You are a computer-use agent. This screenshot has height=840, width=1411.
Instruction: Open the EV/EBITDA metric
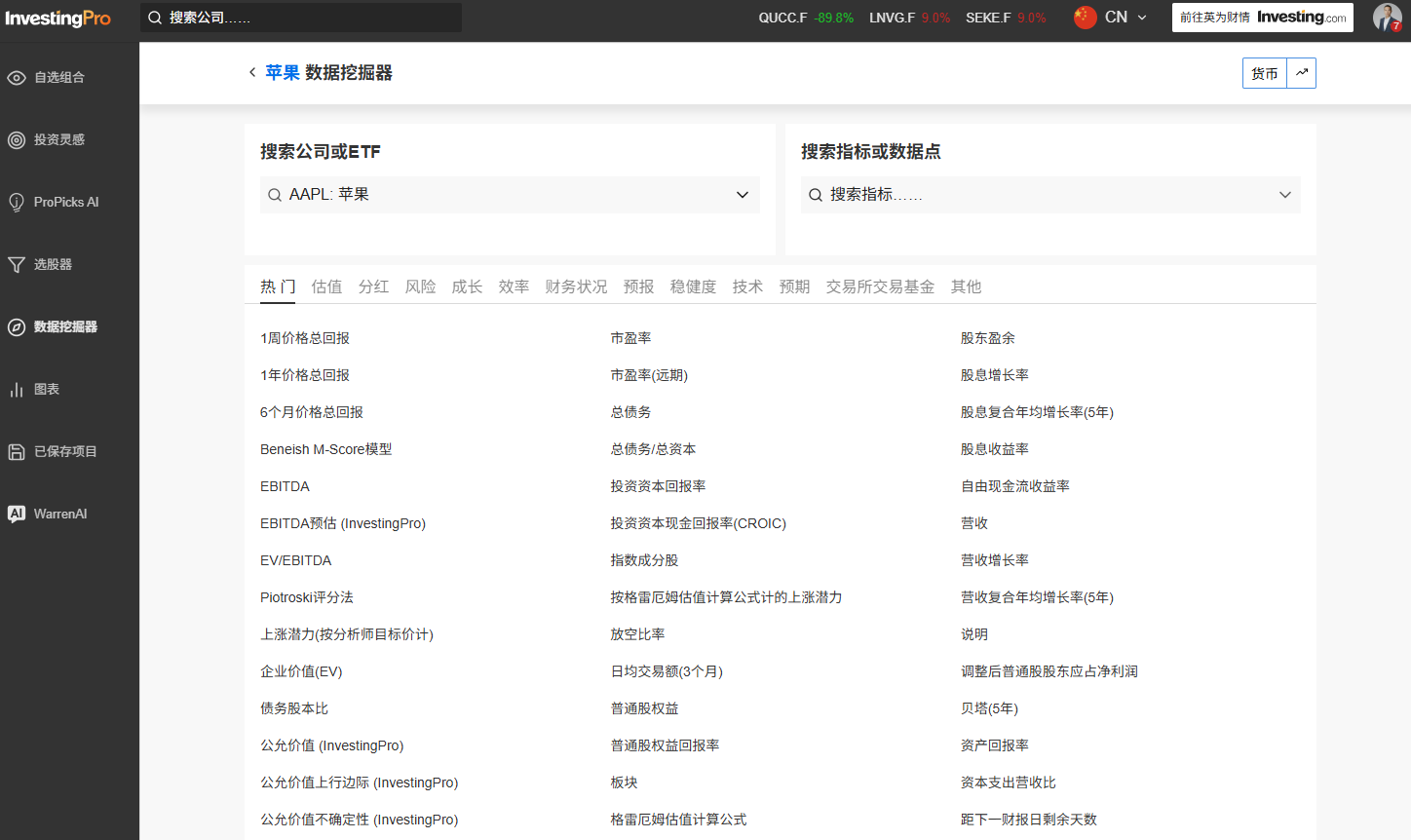[x=296, y=560]
